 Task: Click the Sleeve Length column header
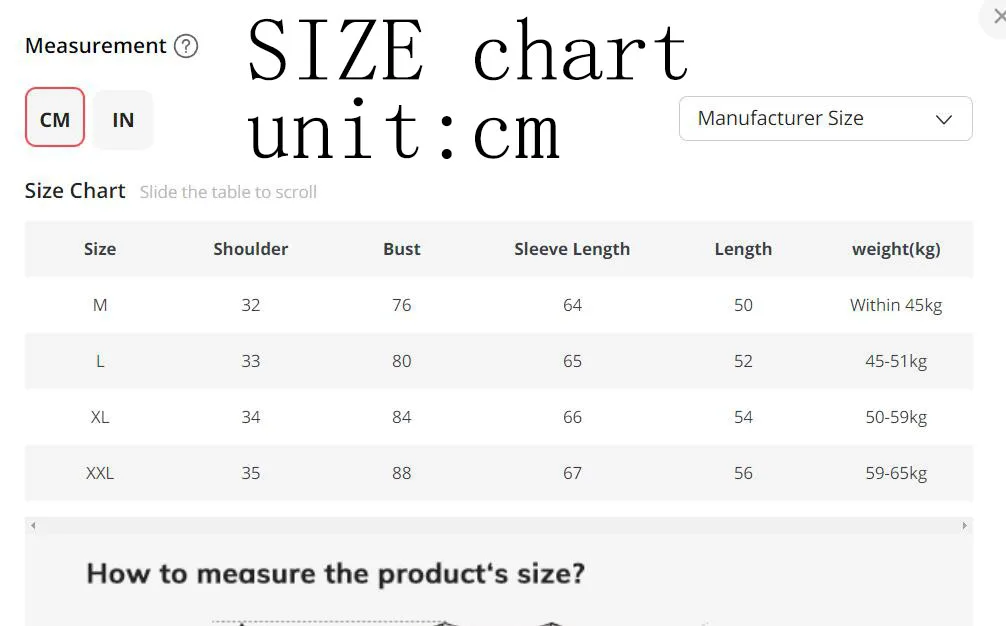[572, 249]
